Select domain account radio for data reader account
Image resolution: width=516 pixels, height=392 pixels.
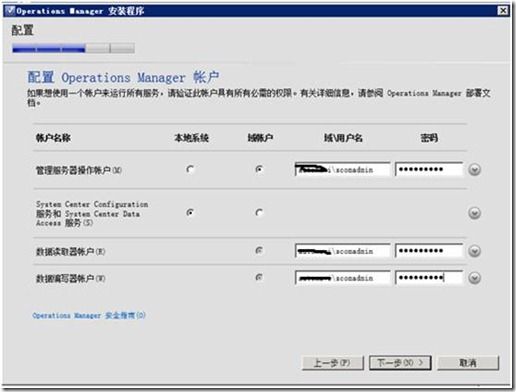(259, 250)
